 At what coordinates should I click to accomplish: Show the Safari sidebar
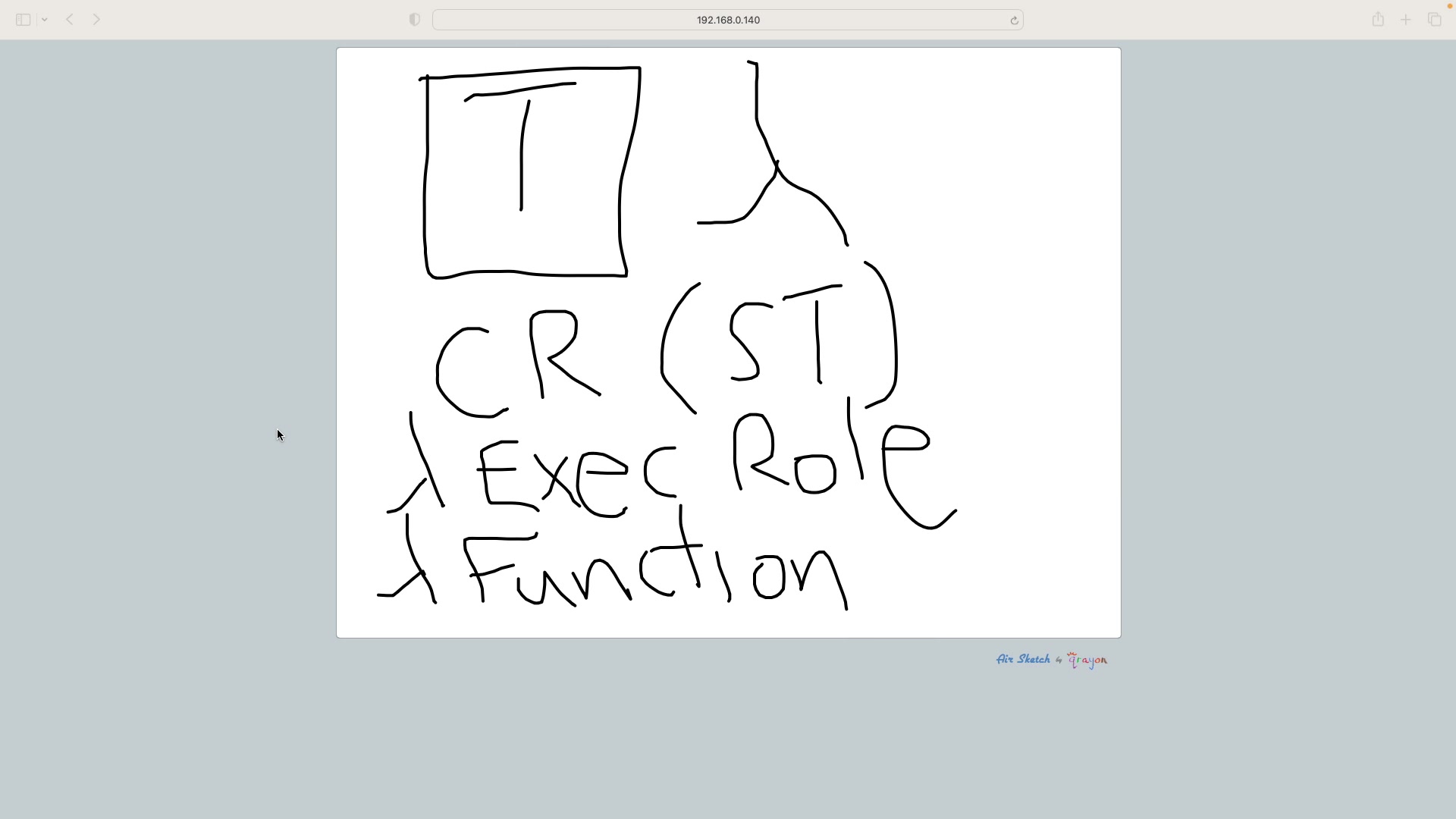23,20
